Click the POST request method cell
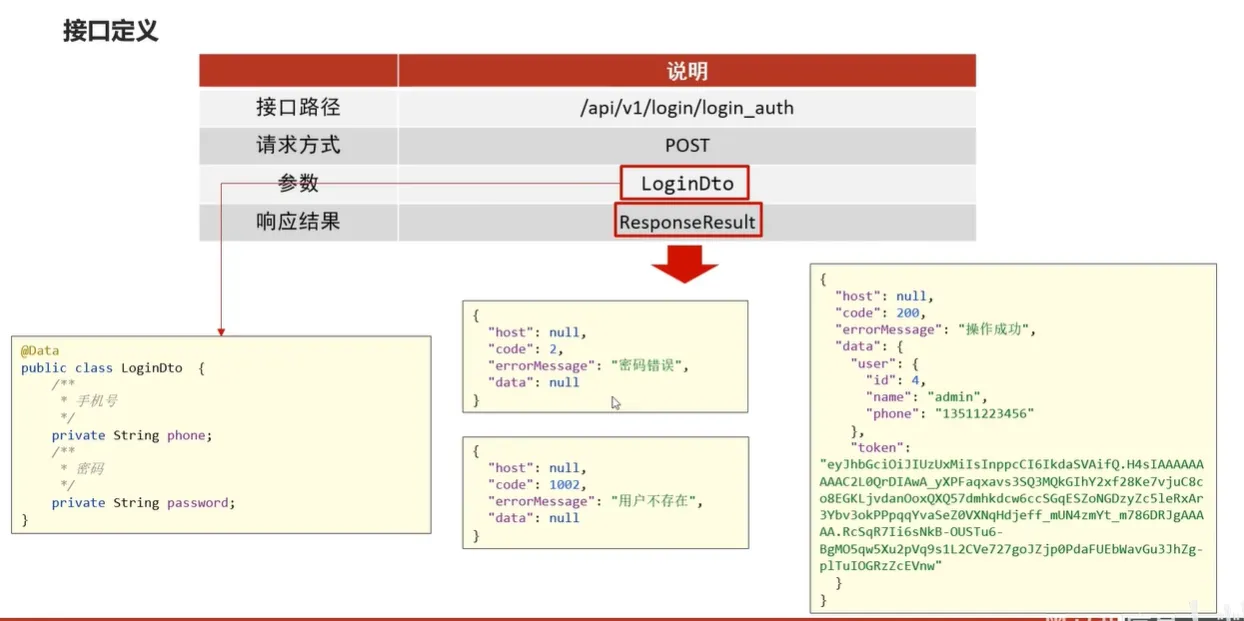Image resolution: width=1244 pixels, height=621 pixels. (x=686, y=146)
